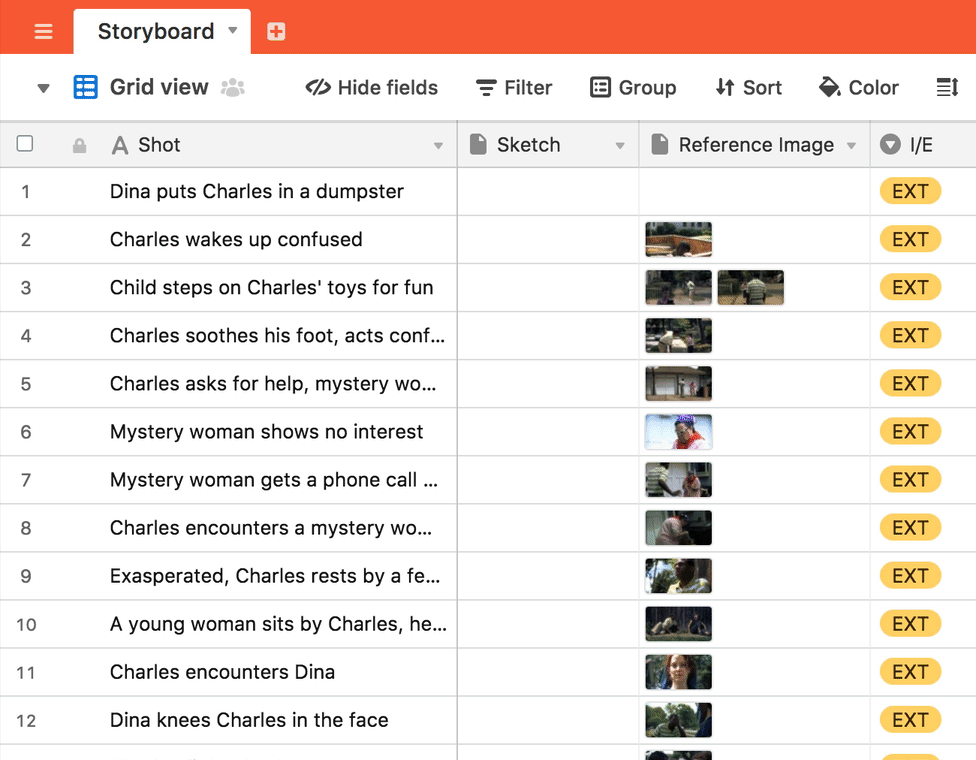This screenshot has width=976, height=760.
Task: Select row number 12
Action: pos(26,721)
